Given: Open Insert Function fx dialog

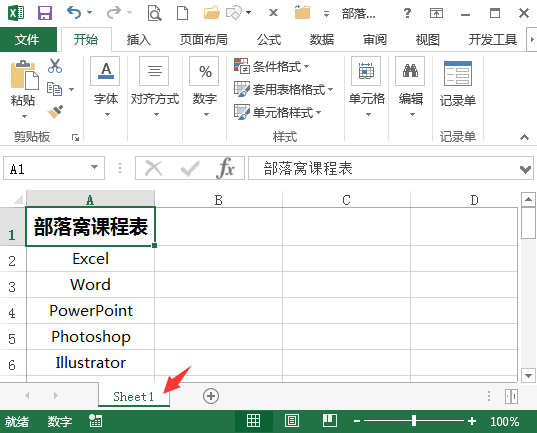Looking at the screenshot, I should coord(225,168).
